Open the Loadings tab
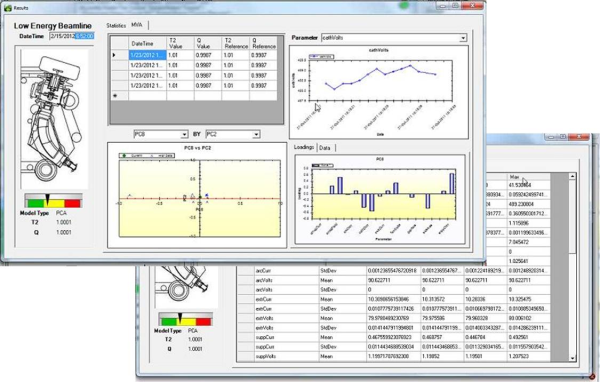The image size is (600, 382). tap(304, 147)
